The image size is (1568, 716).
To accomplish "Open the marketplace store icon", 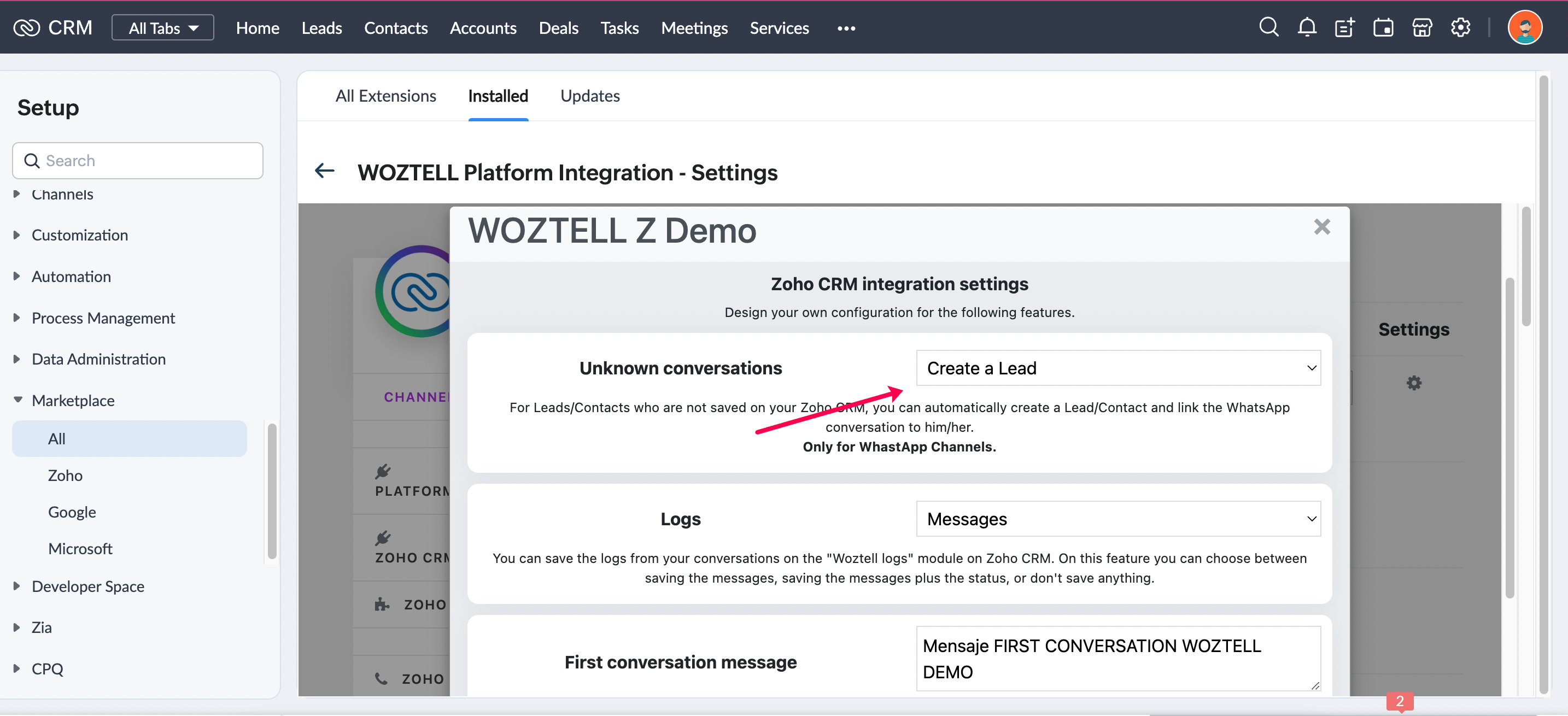I will (1422, 27).
